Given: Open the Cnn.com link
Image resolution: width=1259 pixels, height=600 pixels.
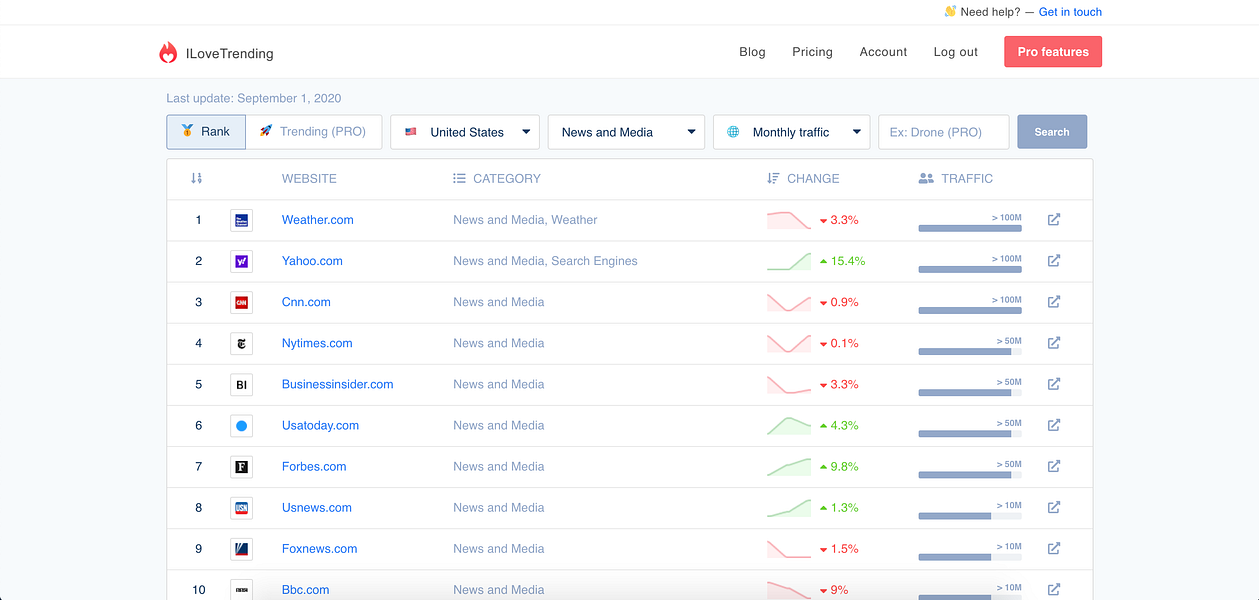Looking at the screenshot, I should pyautogui.click(x=306, y=302).
